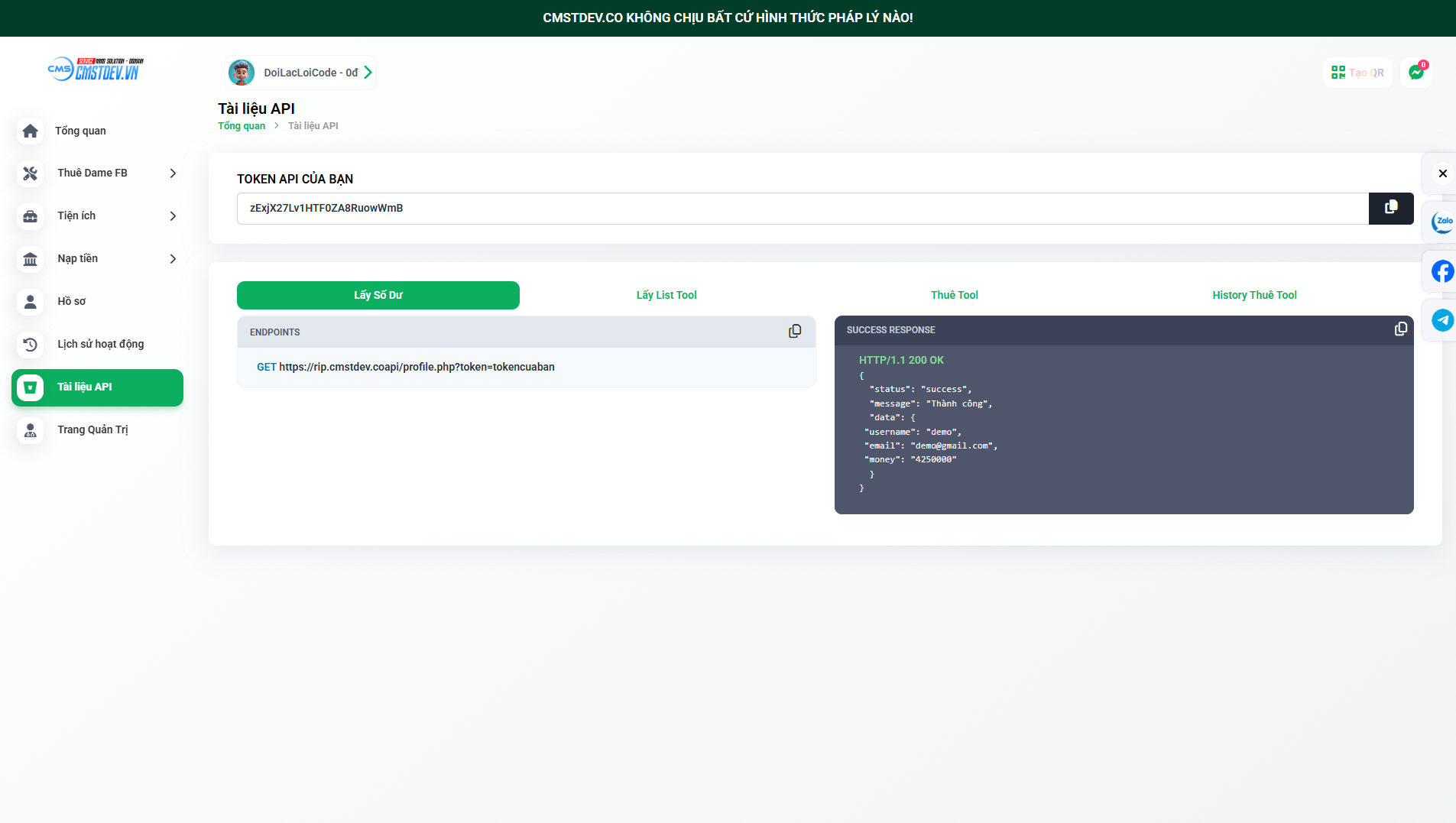Screen dimensions: 1456x823
Task: Follow the Tổng quan breadcrumb link
Action: coord(242,126)
